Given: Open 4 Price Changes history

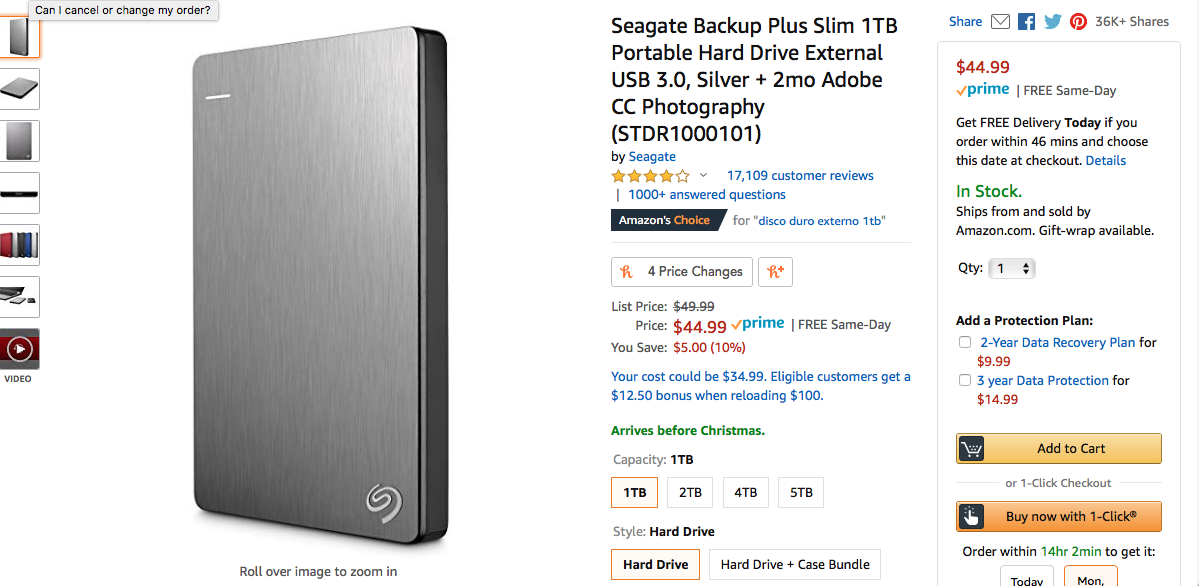Looking at the screenshot, I should [683, 271].
